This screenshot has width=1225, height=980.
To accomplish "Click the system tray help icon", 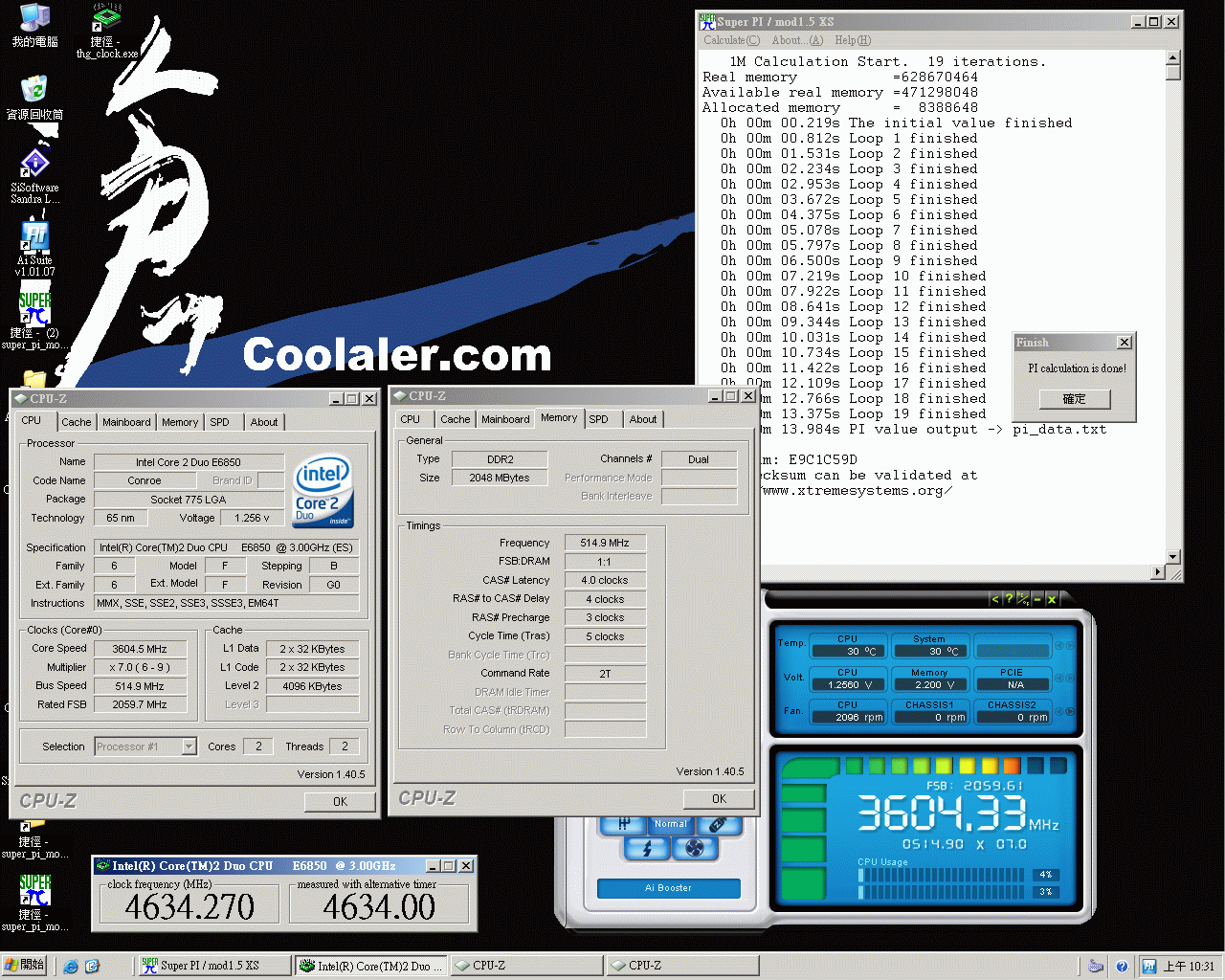I will pyautogui.click(x=1121, y=967).
